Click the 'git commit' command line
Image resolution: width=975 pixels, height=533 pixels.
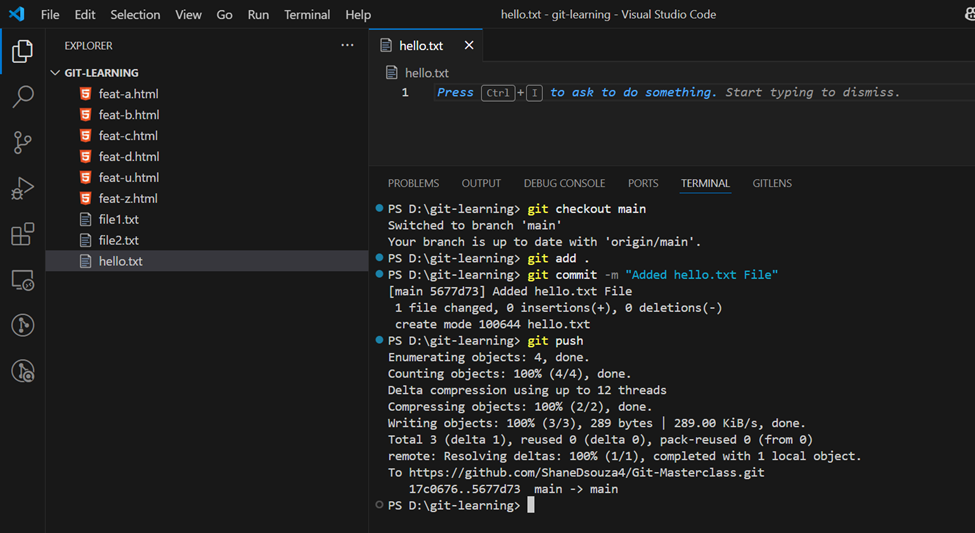(583, 275)
